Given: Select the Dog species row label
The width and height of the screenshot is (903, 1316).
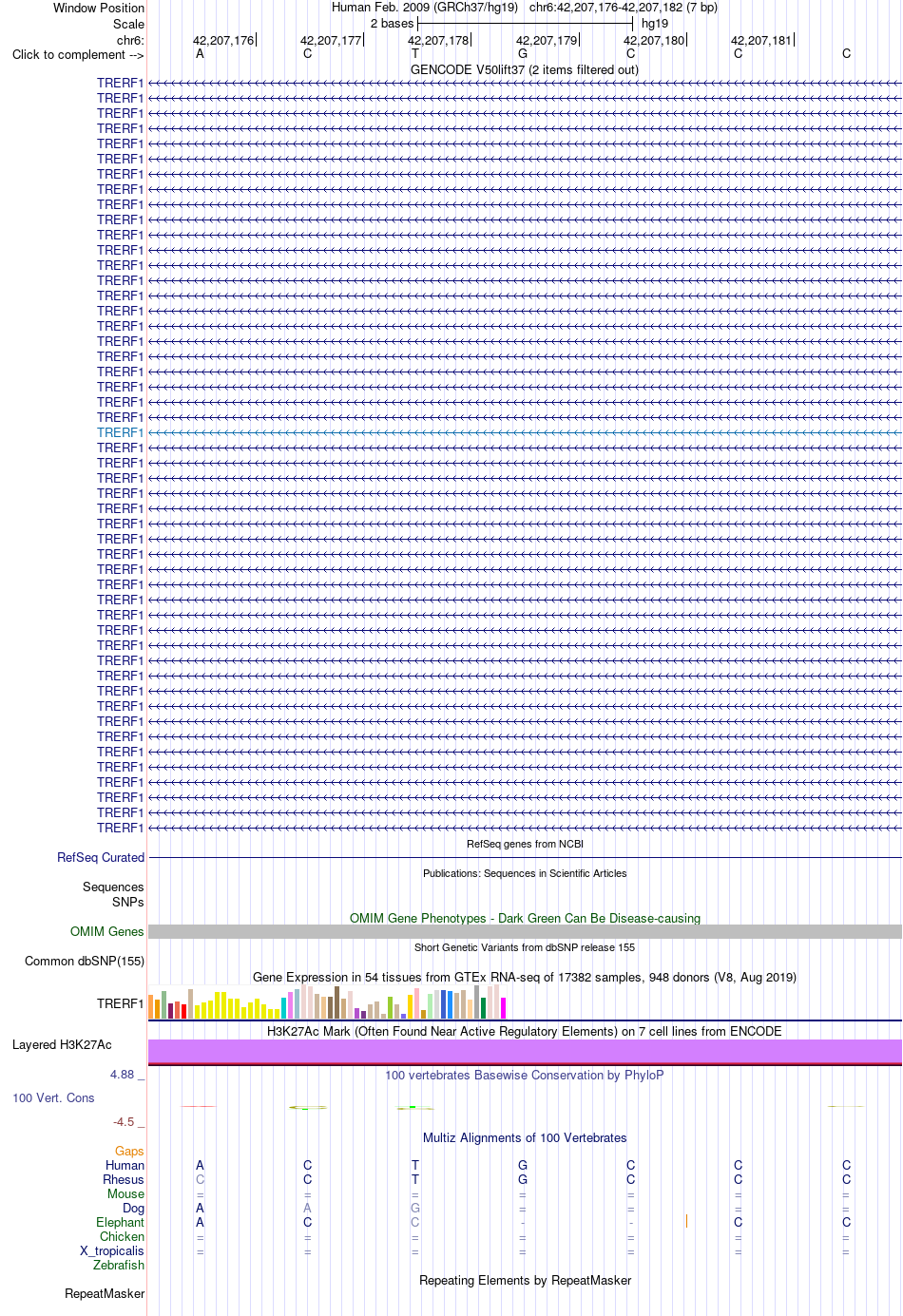Looking at the screenshot, I should click(x=133, y=1208).
